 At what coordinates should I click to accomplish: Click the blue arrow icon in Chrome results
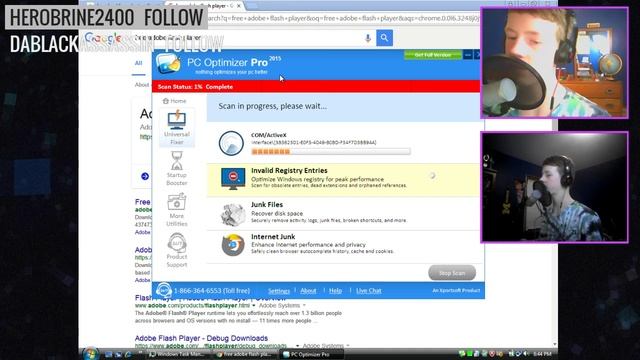tap(145, 176)
